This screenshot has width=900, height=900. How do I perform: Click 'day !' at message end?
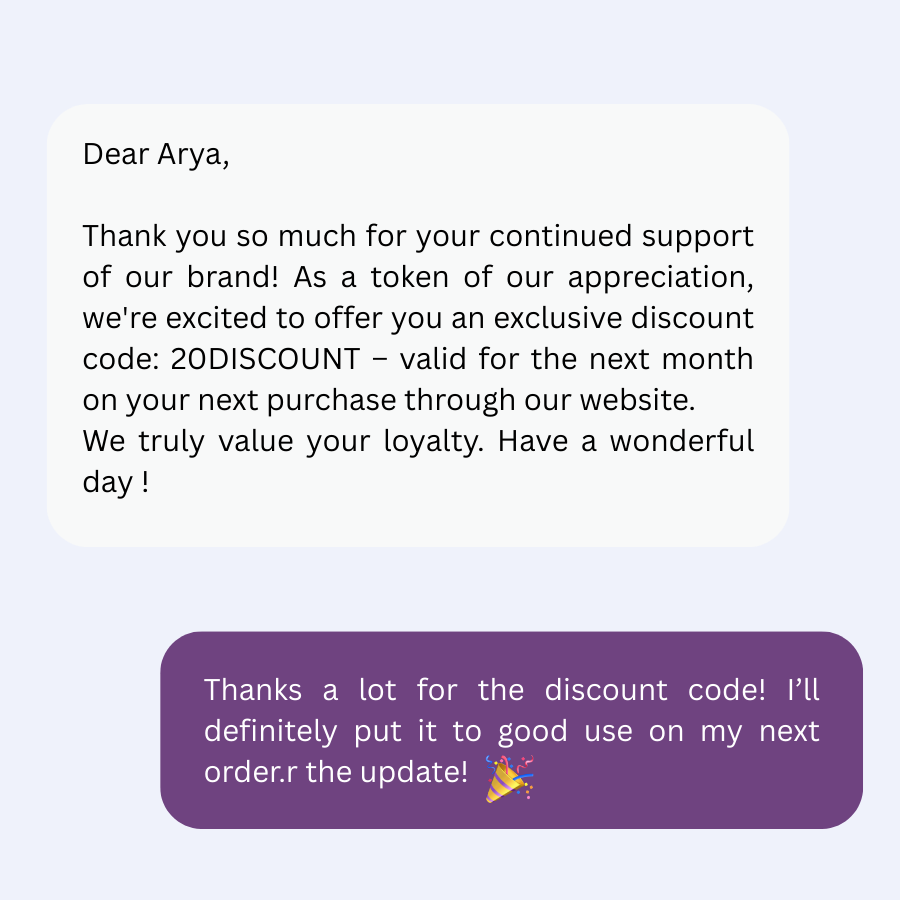pyautogui.click(x=116, y=482)
